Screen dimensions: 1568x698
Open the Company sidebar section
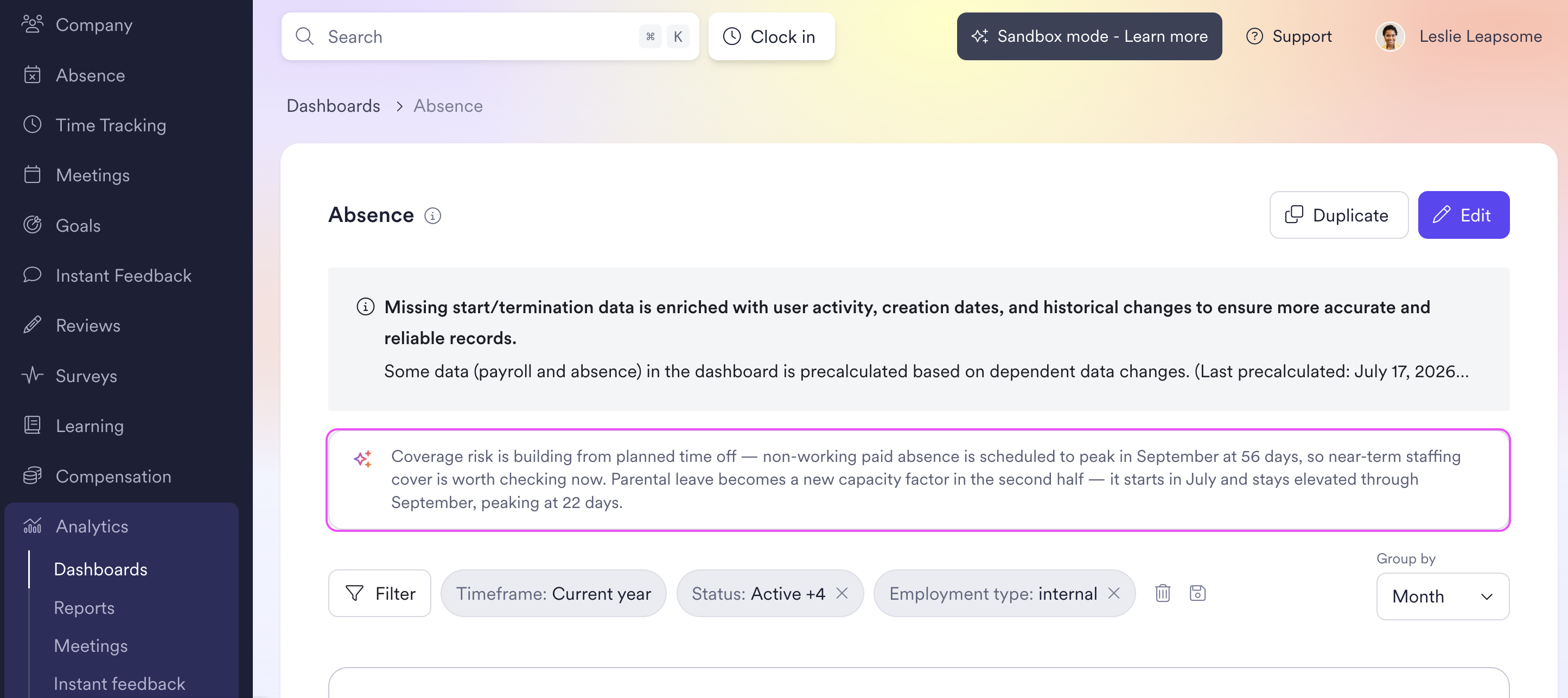click(94, 25)
